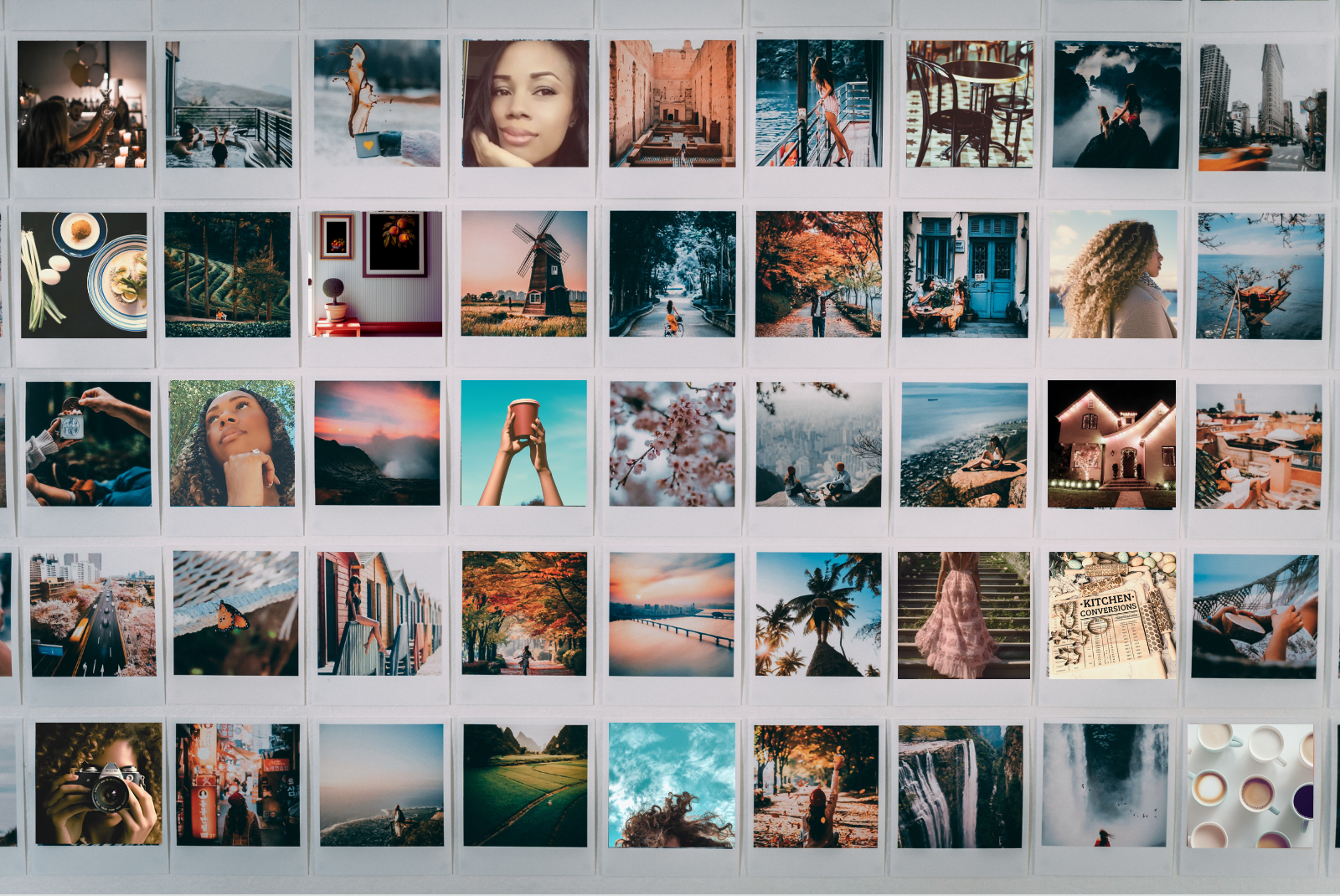Open the curly blonde hair profile photo
This screenshot has height=896, width=1340.
coord(1113,275)
